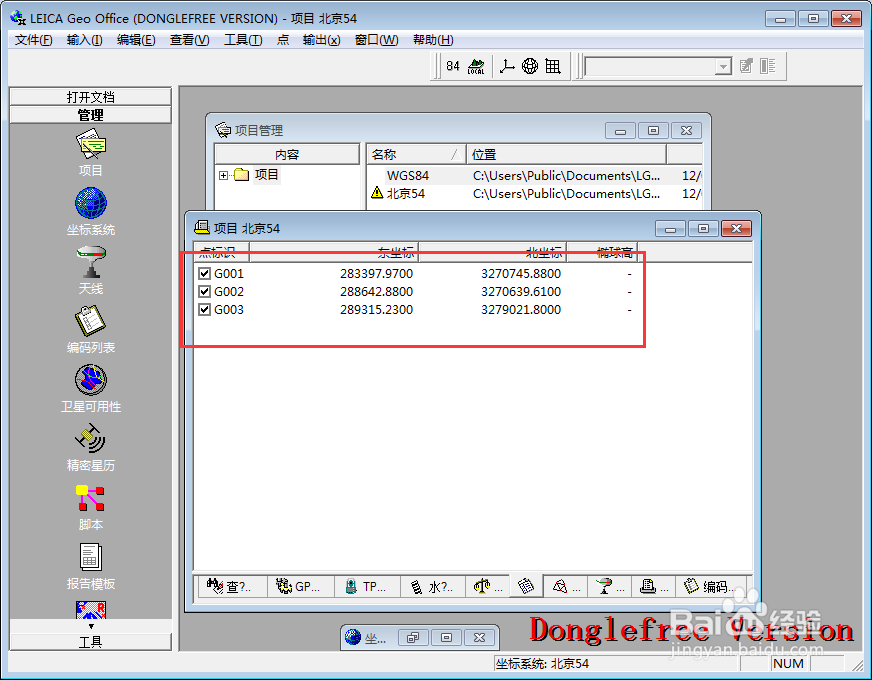
Task: Restore the minimized 坐... window
Action: (413, 638)
